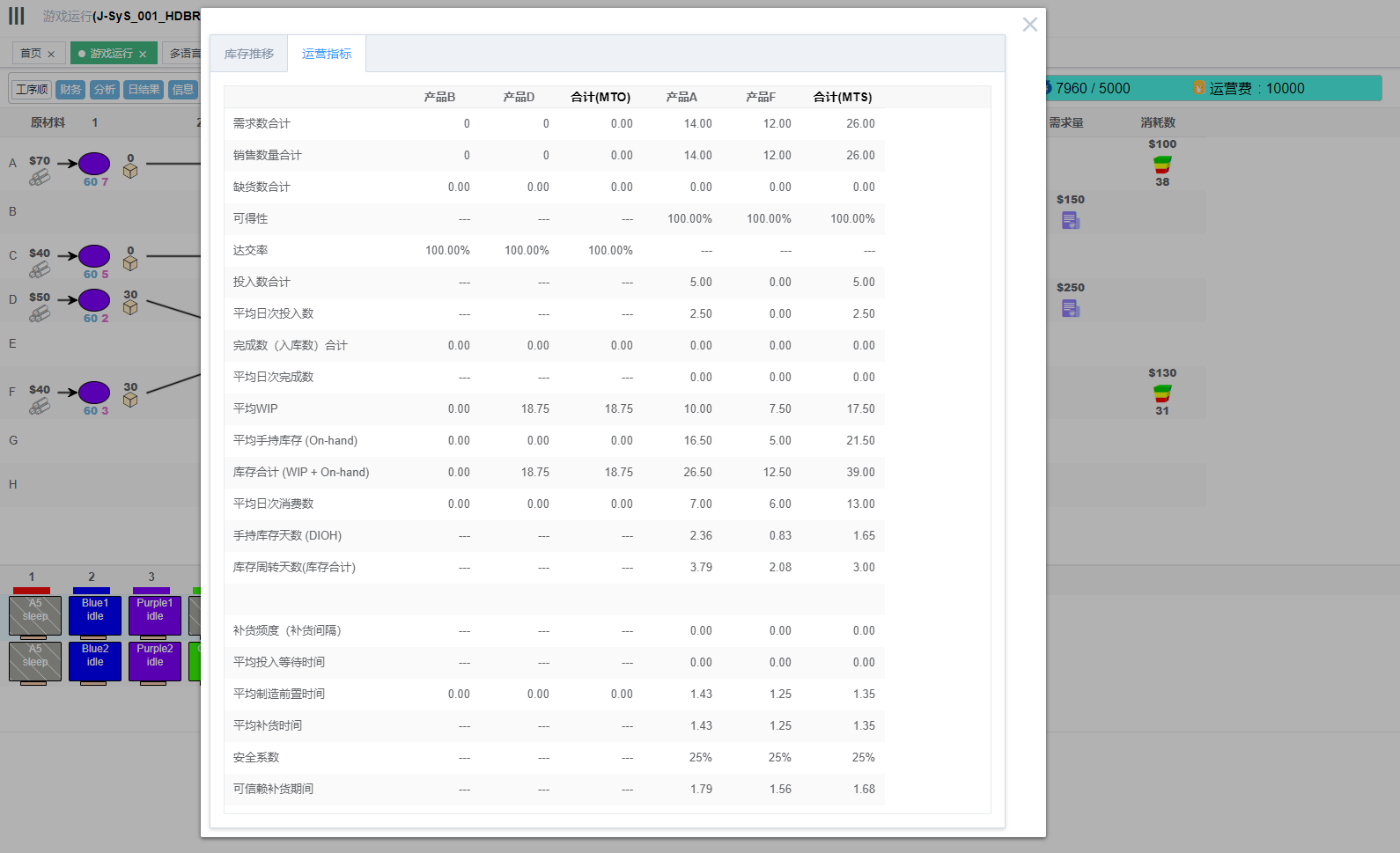Viewport: 1400px width, 853px height.
Task: Show the 日结果 daily results button
Action: [144, 89]
